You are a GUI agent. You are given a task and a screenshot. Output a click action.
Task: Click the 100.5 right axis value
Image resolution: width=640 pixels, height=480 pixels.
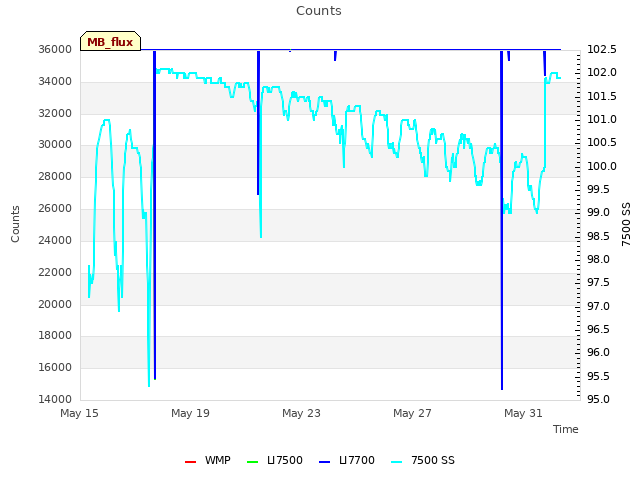(x=602, y=142)
